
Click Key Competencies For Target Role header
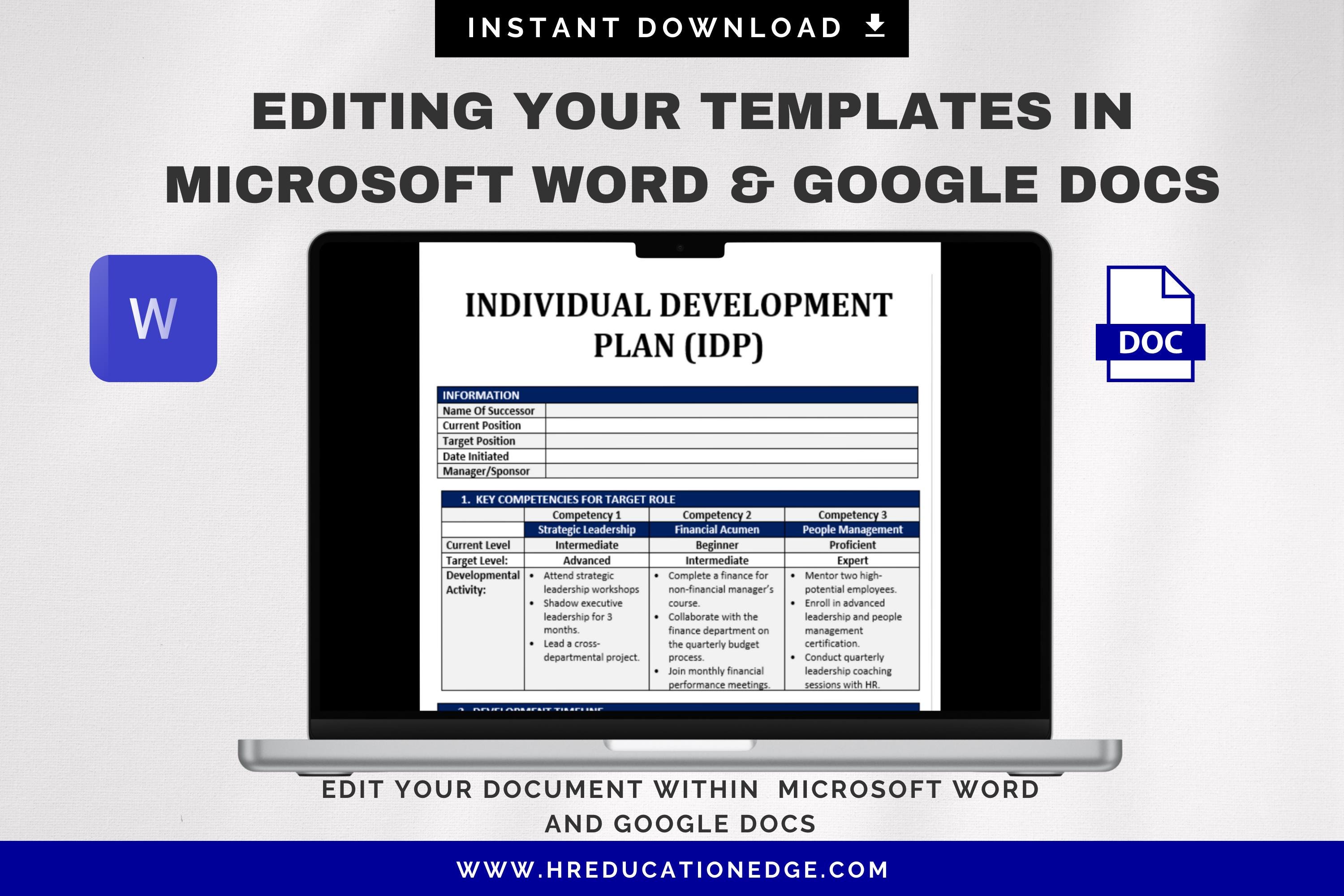(680, 499)
